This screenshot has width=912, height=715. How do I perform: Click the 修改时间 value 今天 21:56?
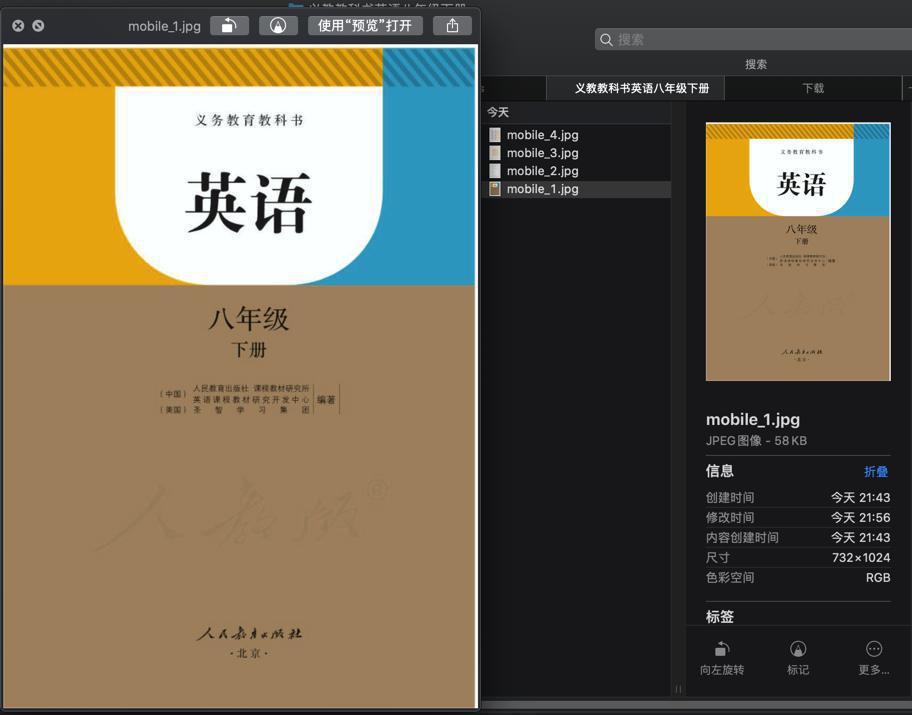point(860,518)
